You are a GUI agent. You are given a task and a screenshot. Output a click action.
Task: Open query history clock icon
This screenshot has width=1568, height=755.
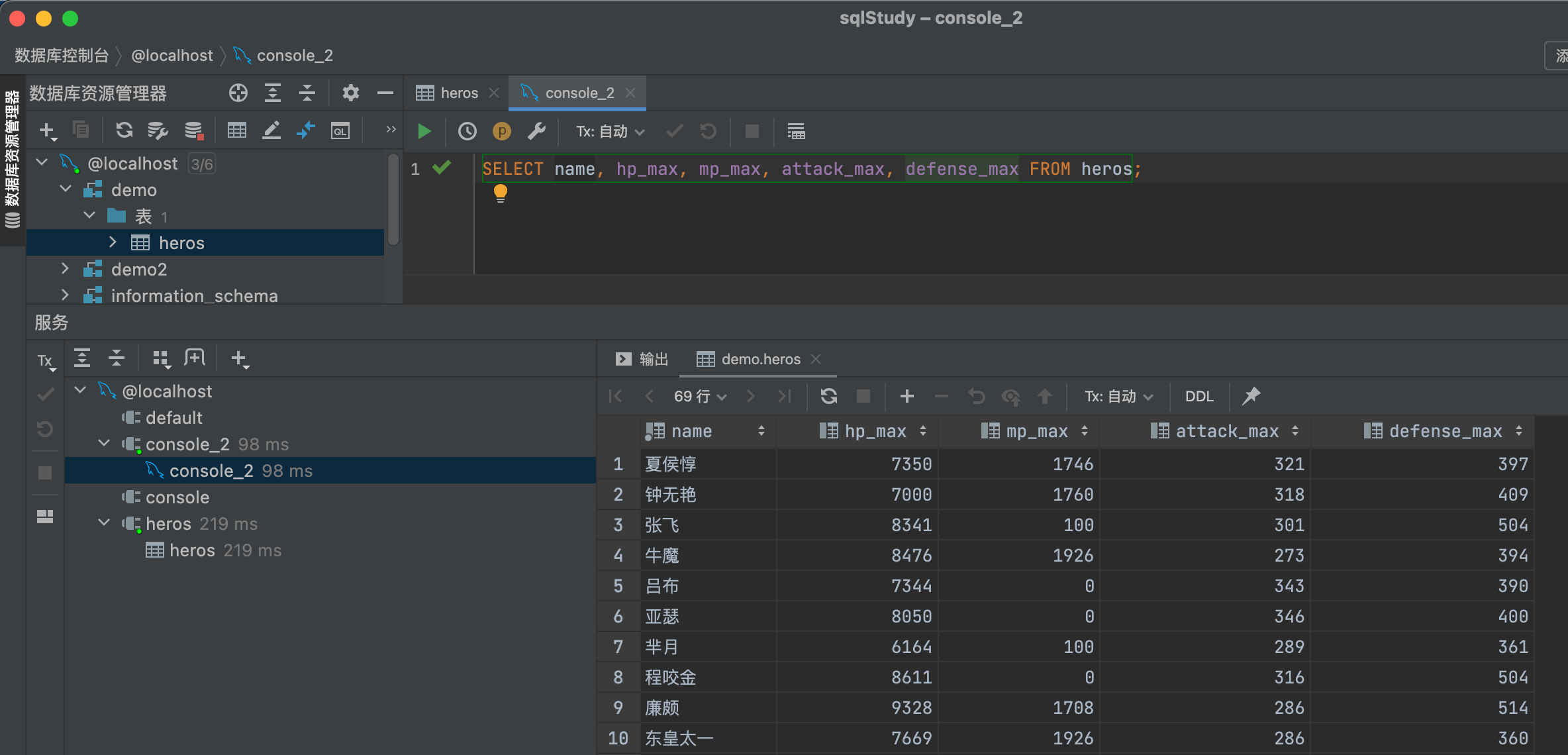[467, 131]
